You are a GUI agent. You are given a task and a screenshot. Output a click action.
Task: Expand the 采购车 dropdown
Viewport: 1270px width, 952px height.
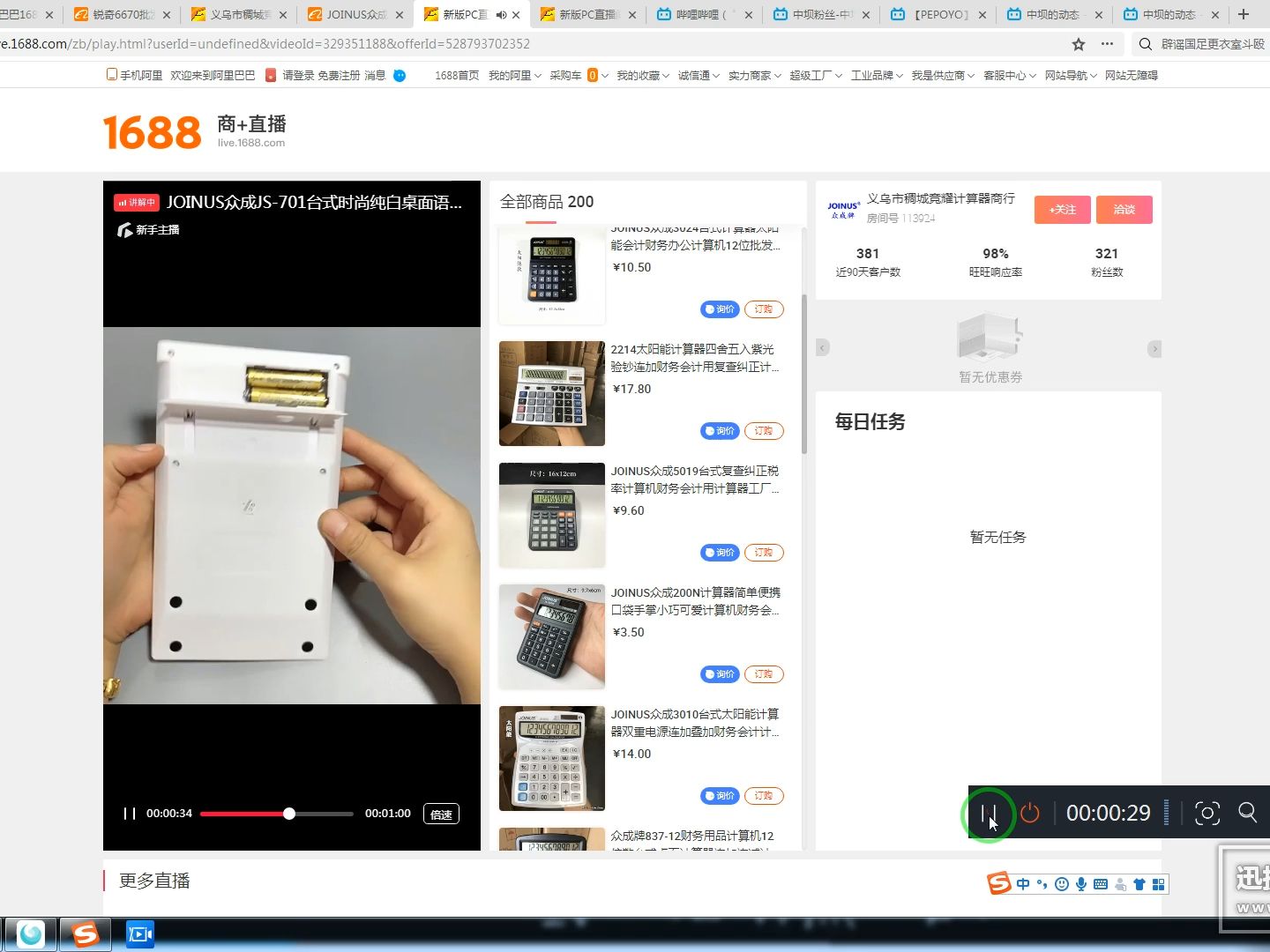tap(579, 76)
